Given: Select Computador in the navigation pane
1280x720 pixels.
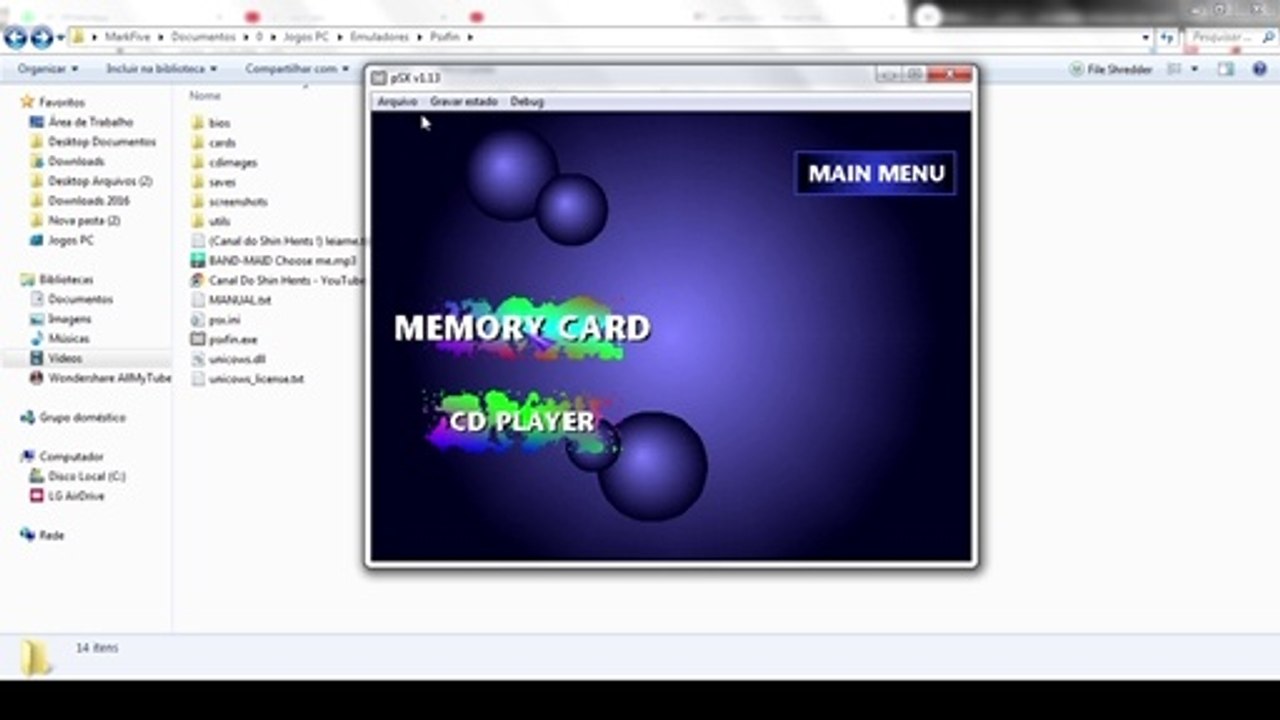Looking at the screenshot, I should [x=71, y=457].
